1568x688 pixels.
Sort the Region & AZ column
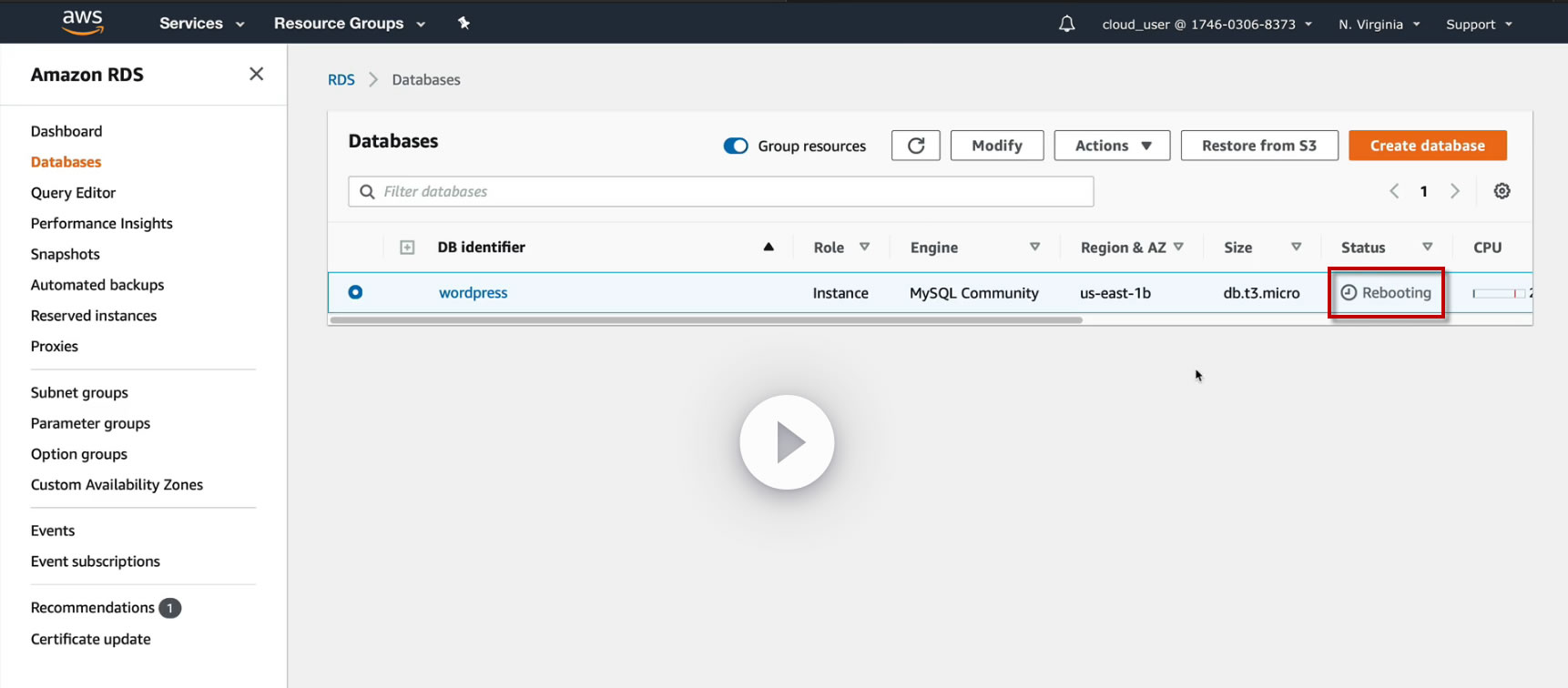pos(1178,247)
